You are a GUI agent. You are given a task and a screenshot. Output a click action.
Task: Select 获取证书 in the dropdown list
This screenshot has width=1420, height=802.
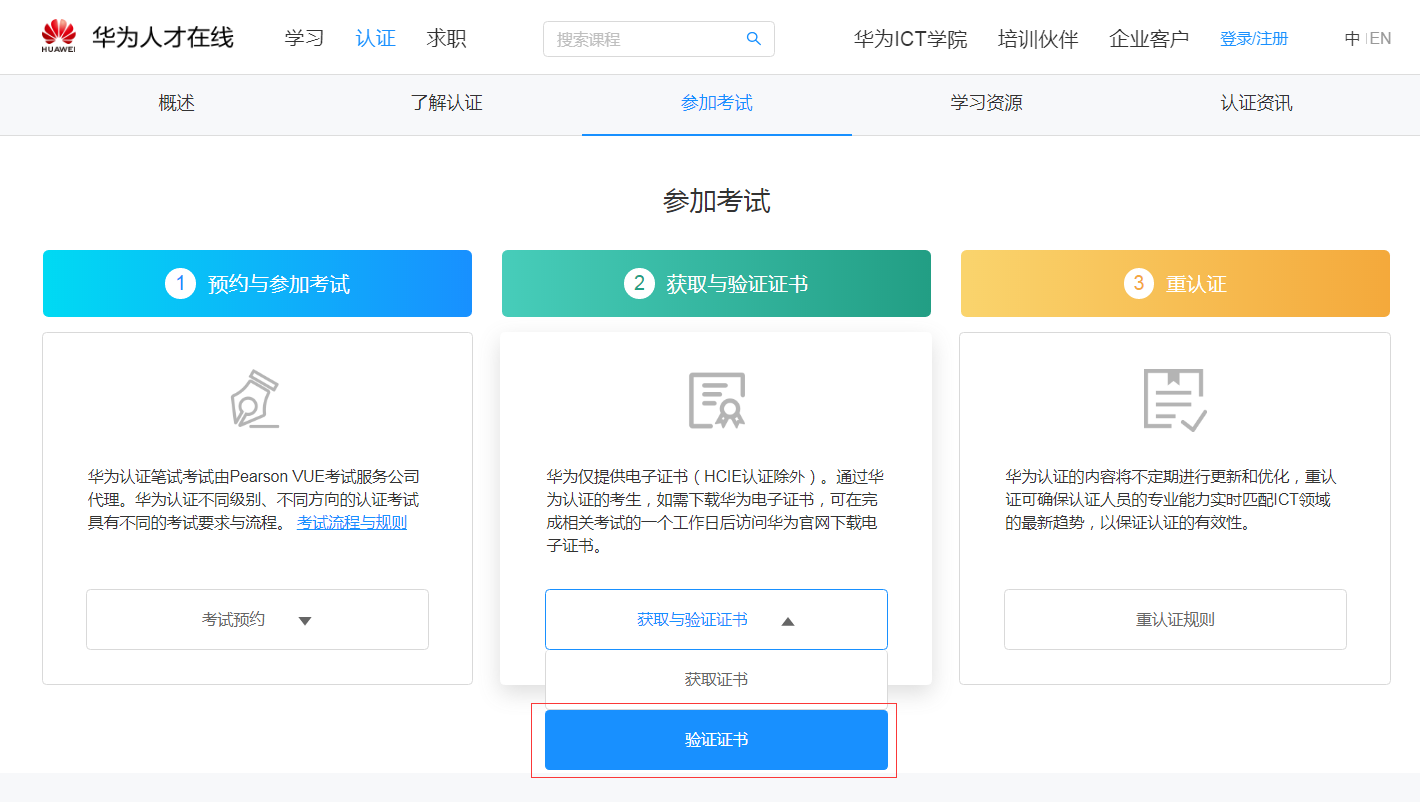716,678
